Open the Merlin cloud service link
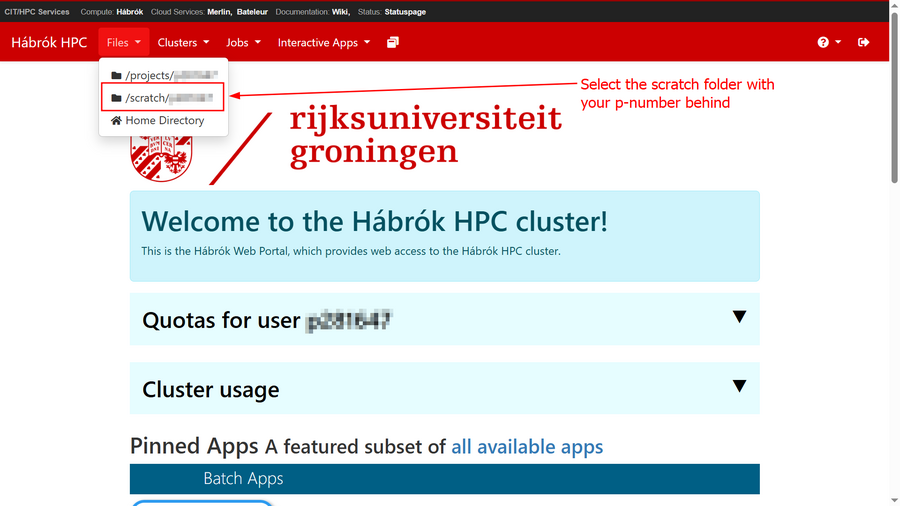The image size is (900, 506). click(x=218, y=12)
